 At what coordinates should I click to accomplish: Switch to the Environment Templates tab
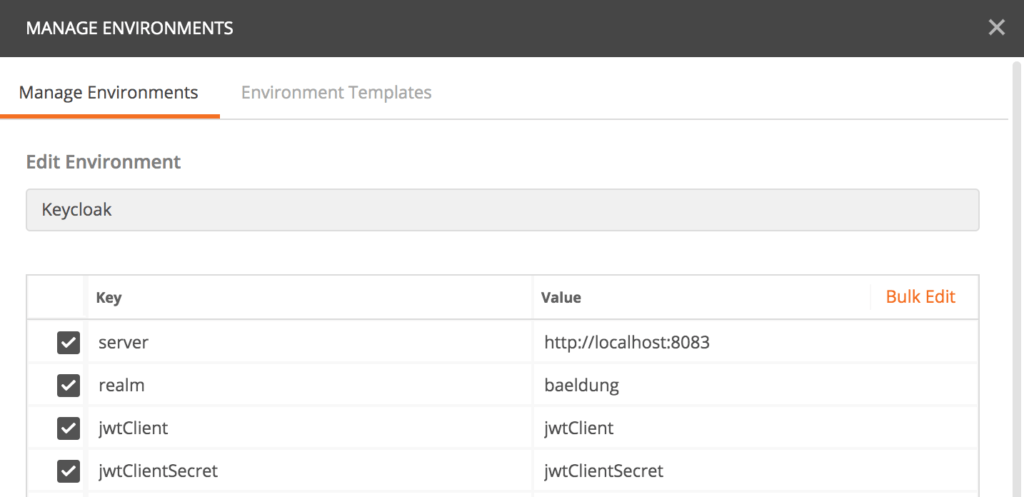point(336,92)
